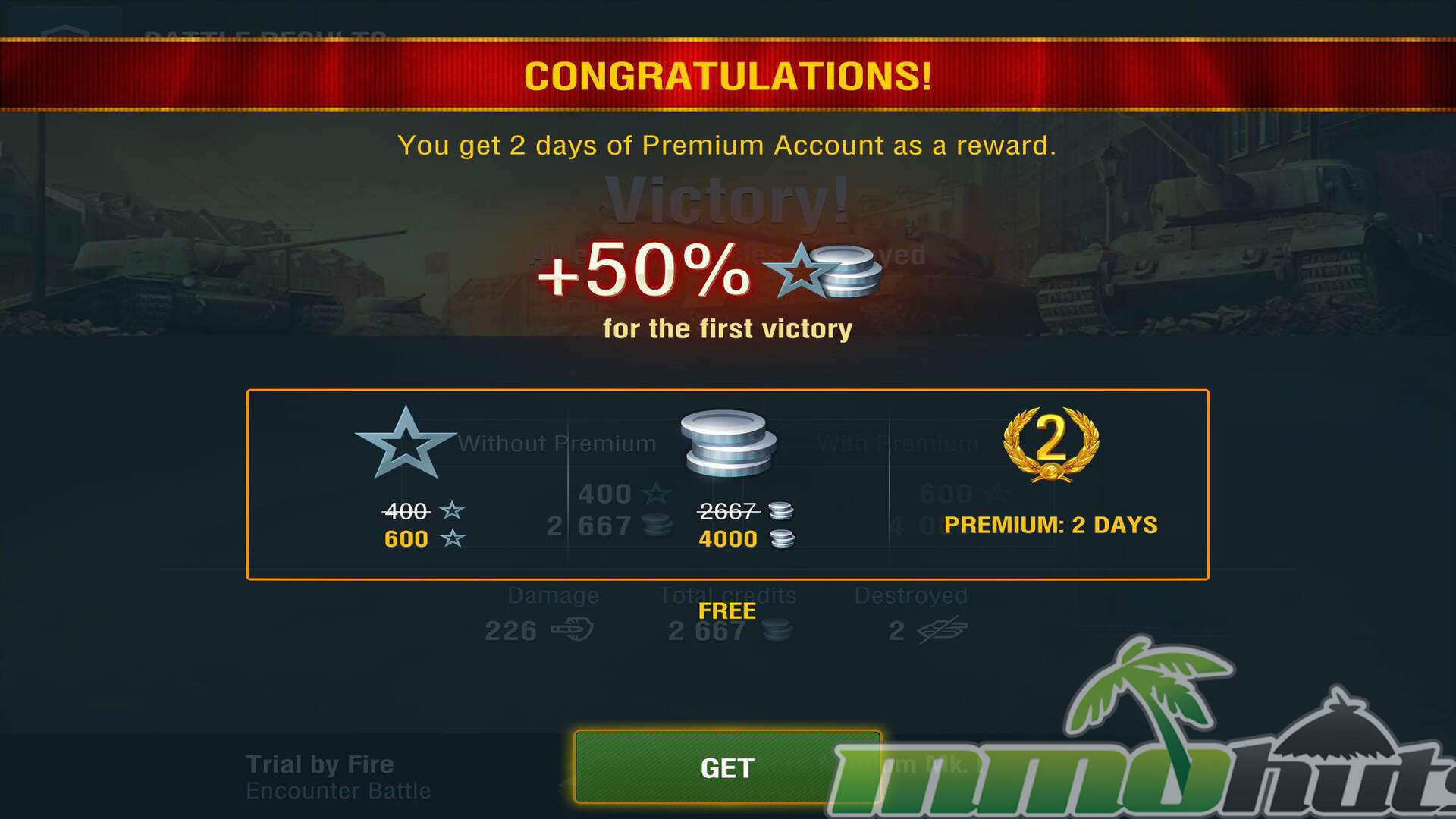Click the gold laurel wreath premium badge
1456x819 pixels.
[x=1051, y=445]
